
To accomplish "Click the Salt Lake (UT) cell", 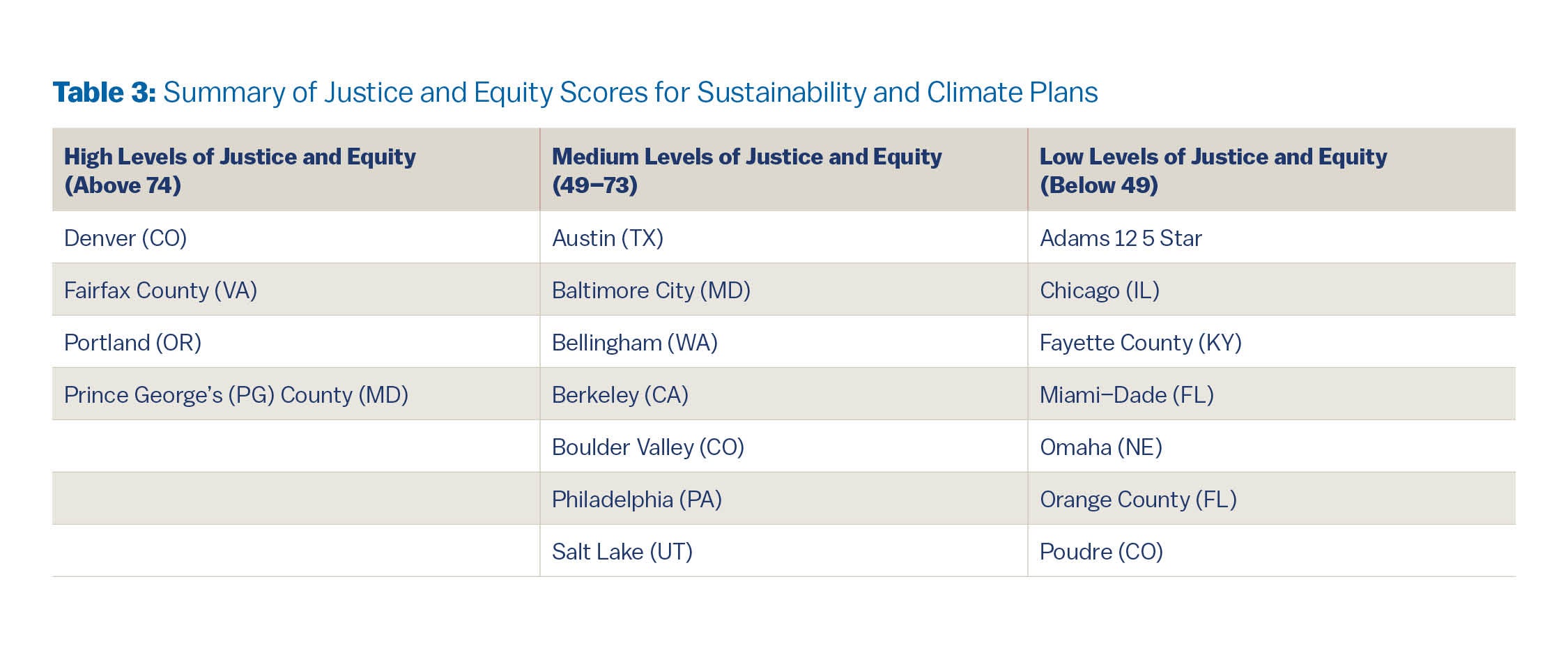I will pyautogui.click(x=784, y=550).
